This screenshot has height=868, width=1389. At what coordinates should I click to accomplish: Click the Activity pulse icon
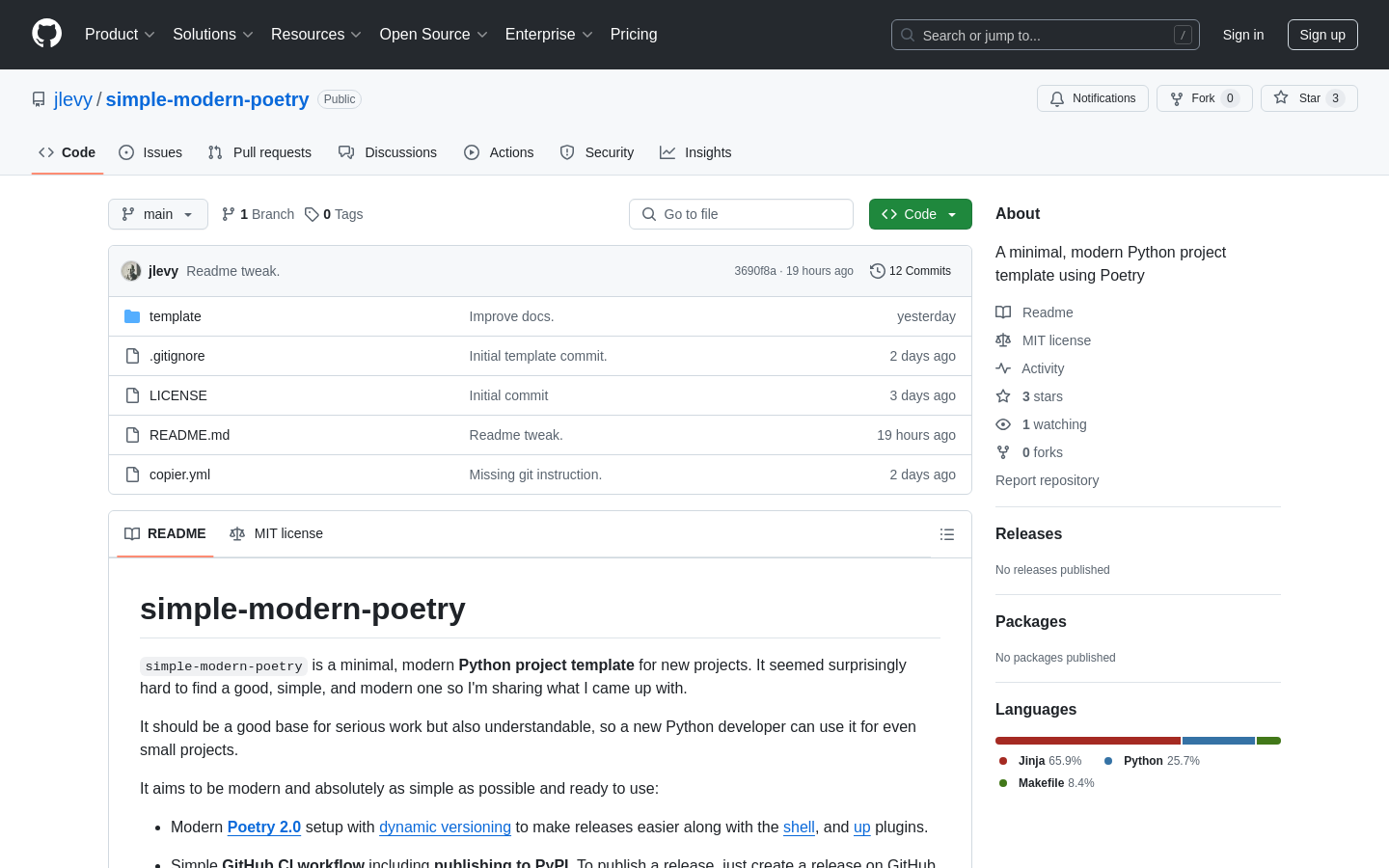[1003, 368]
